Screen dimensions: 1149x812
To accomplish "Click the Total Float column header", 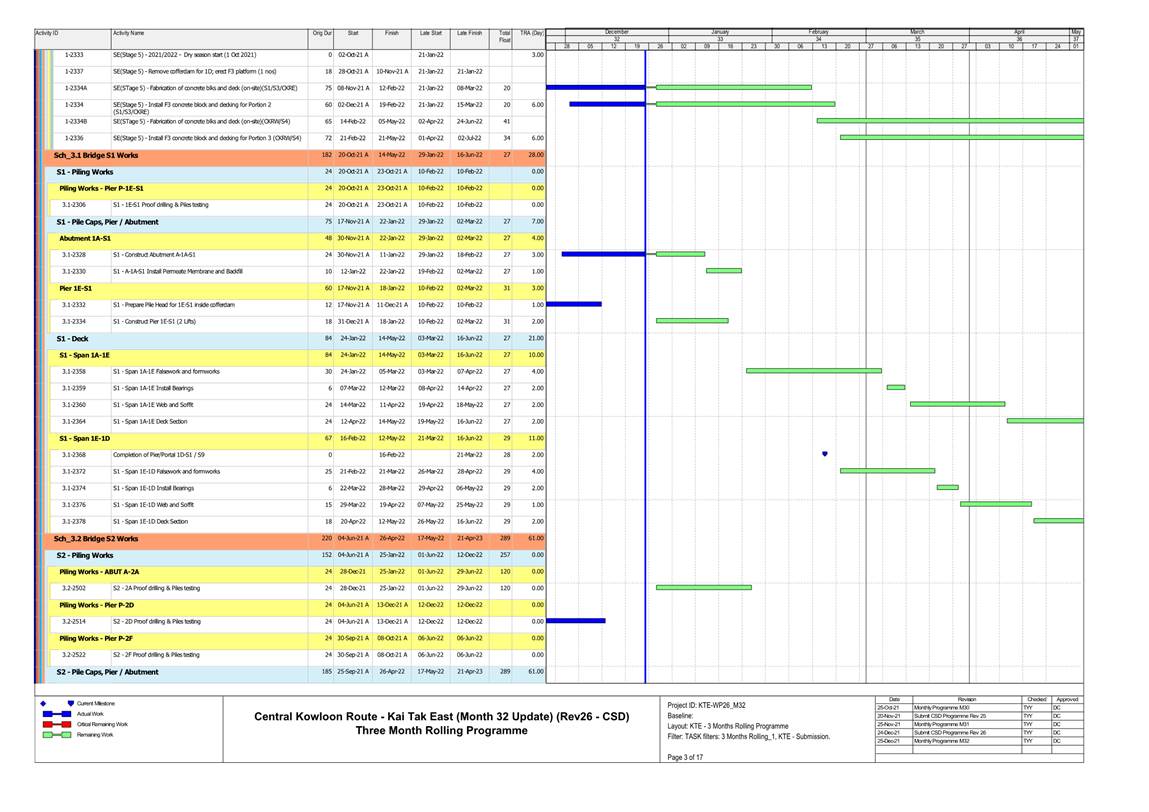I will click(x=504, y=36).
